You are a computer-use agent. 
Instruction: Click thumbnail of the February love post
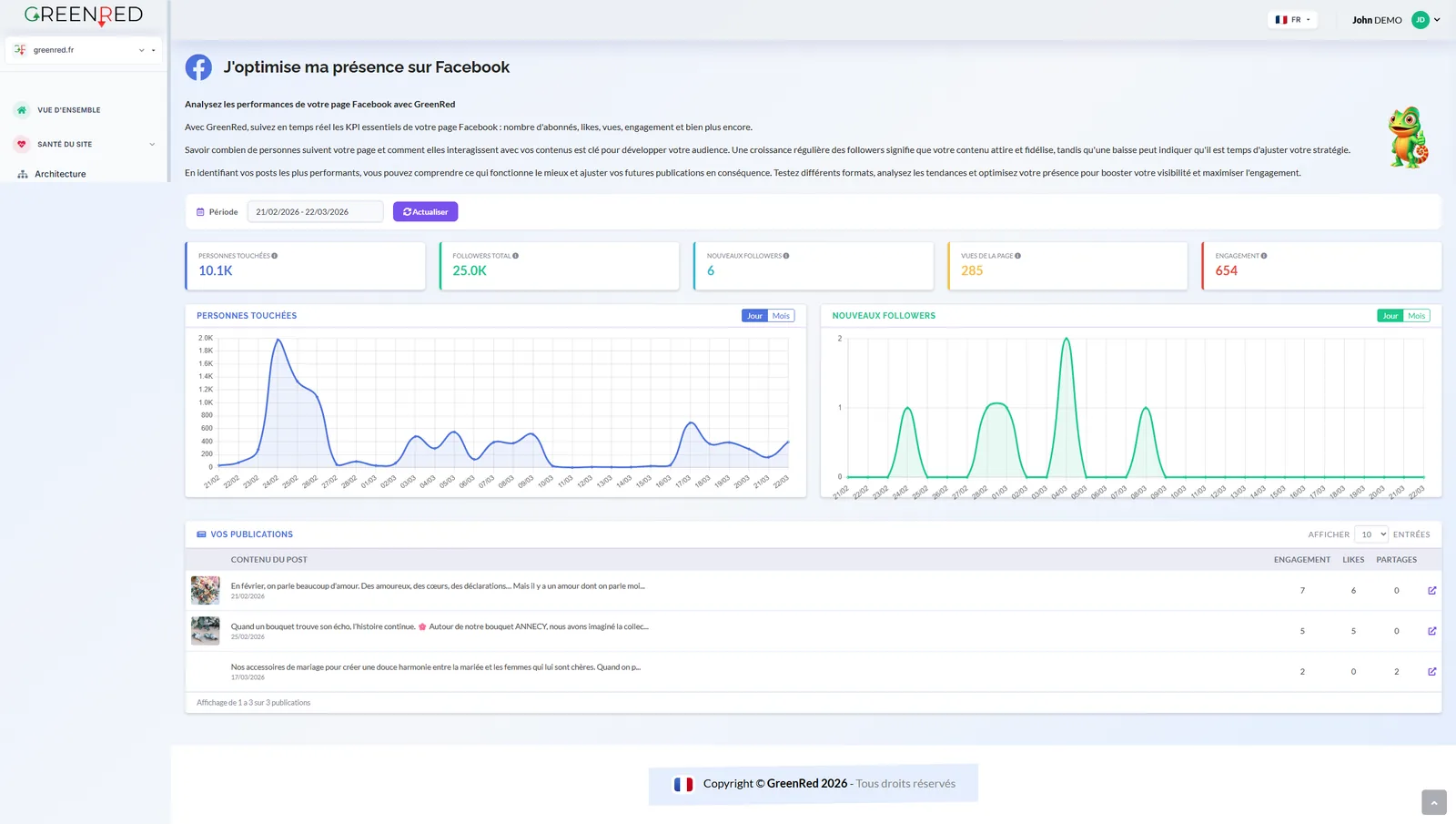pos(206,591)
